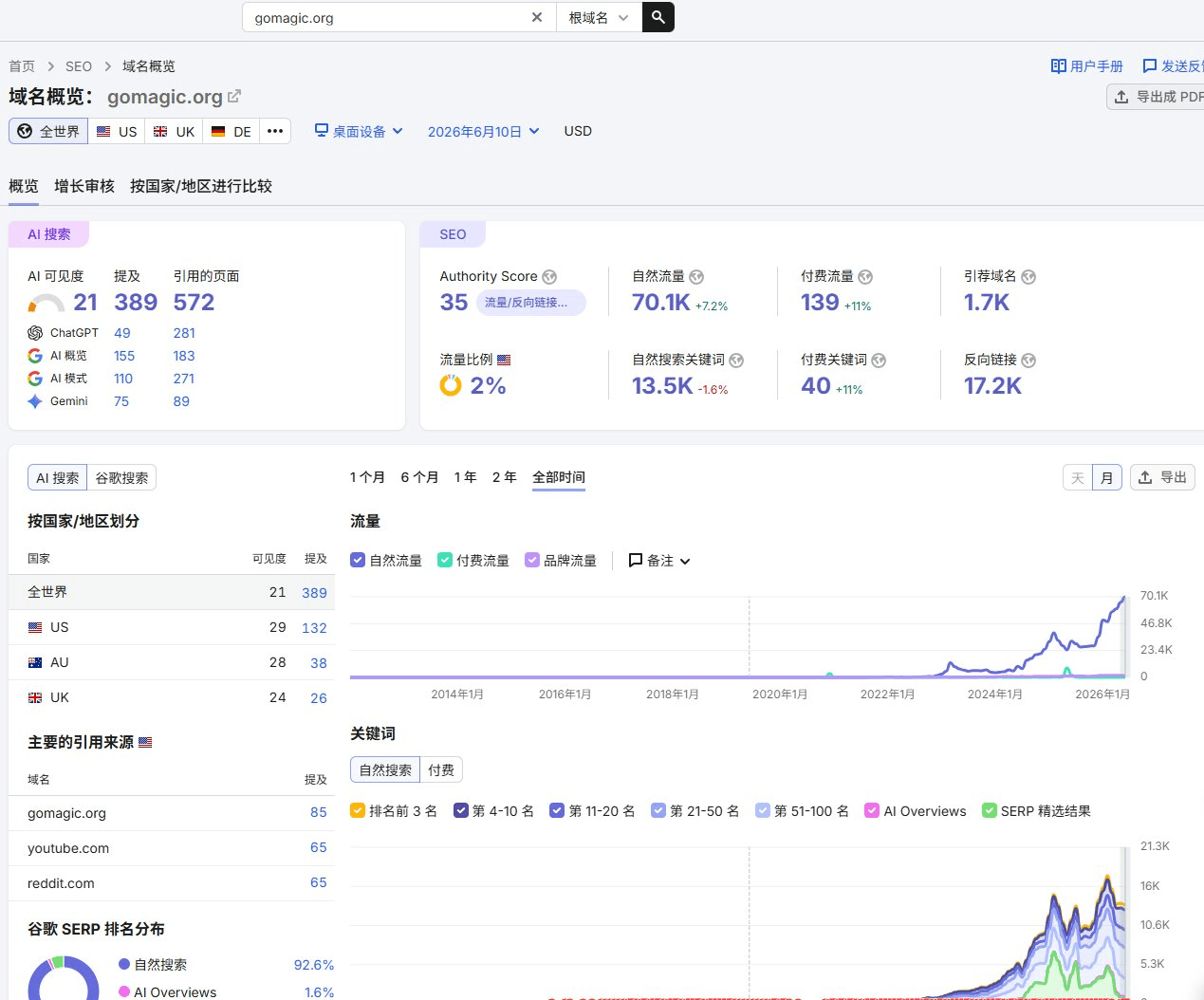Open SEO breadcrumb link
The width and height of the screenshot is (1204, 1000).
coord(79,66)
